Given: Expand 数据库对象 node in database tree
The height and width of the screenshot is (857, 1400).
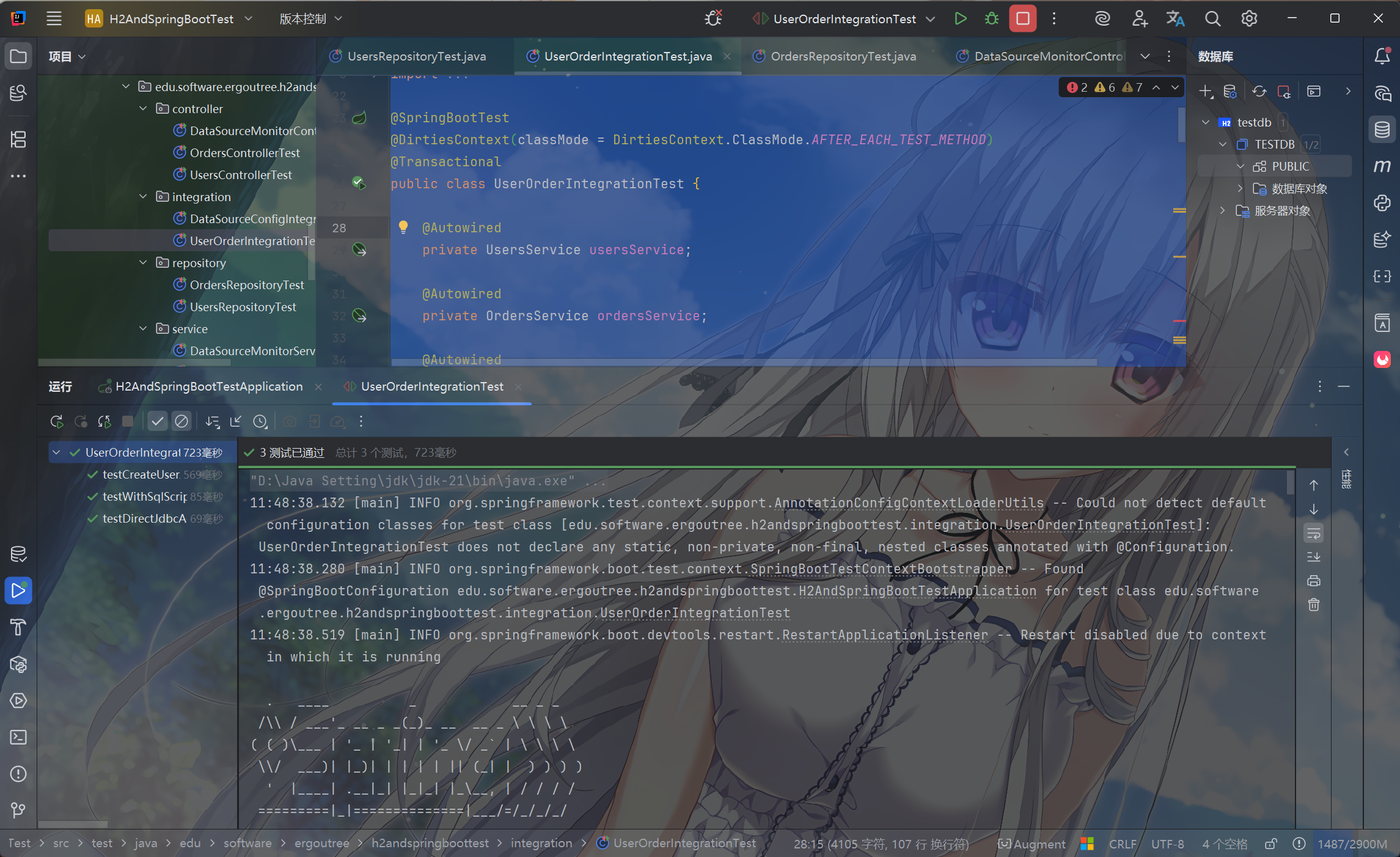Looking at the screenshot, I should tap(1240, 188).
